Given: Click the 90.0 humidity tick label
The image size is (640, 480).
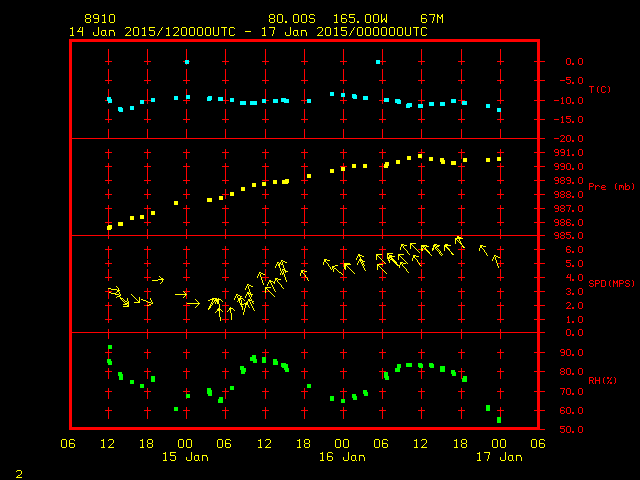Looking at the screenshot, I should pyautogui.click(x=571, y=353).
